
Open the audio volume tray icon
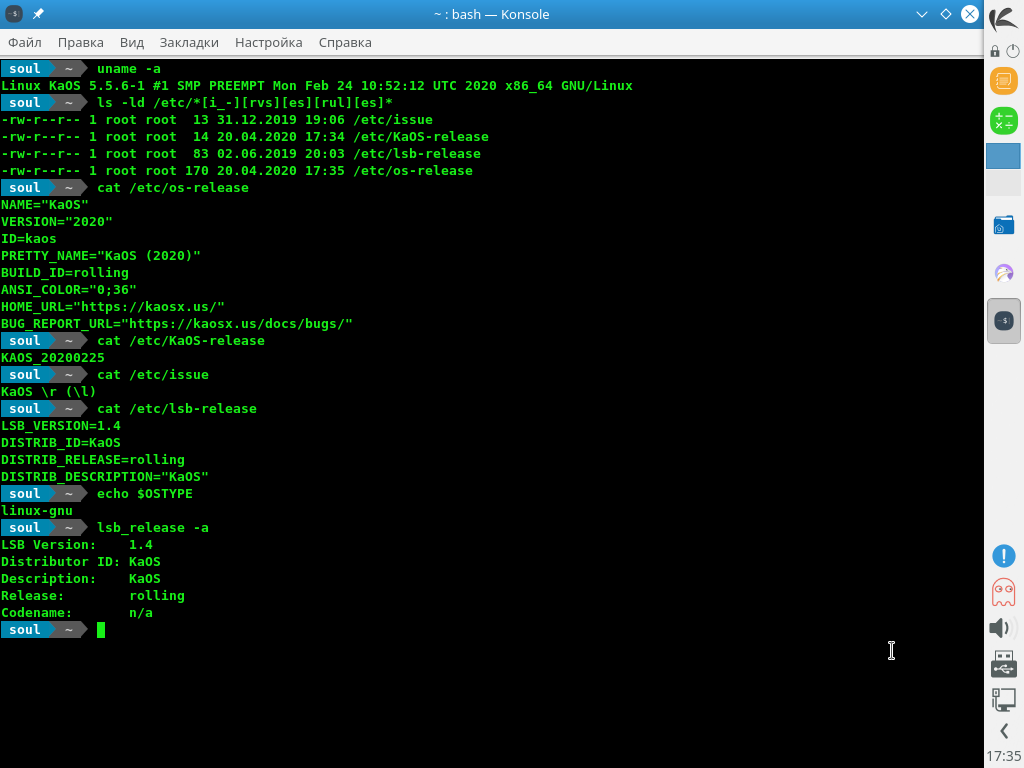pos(1004,628)
